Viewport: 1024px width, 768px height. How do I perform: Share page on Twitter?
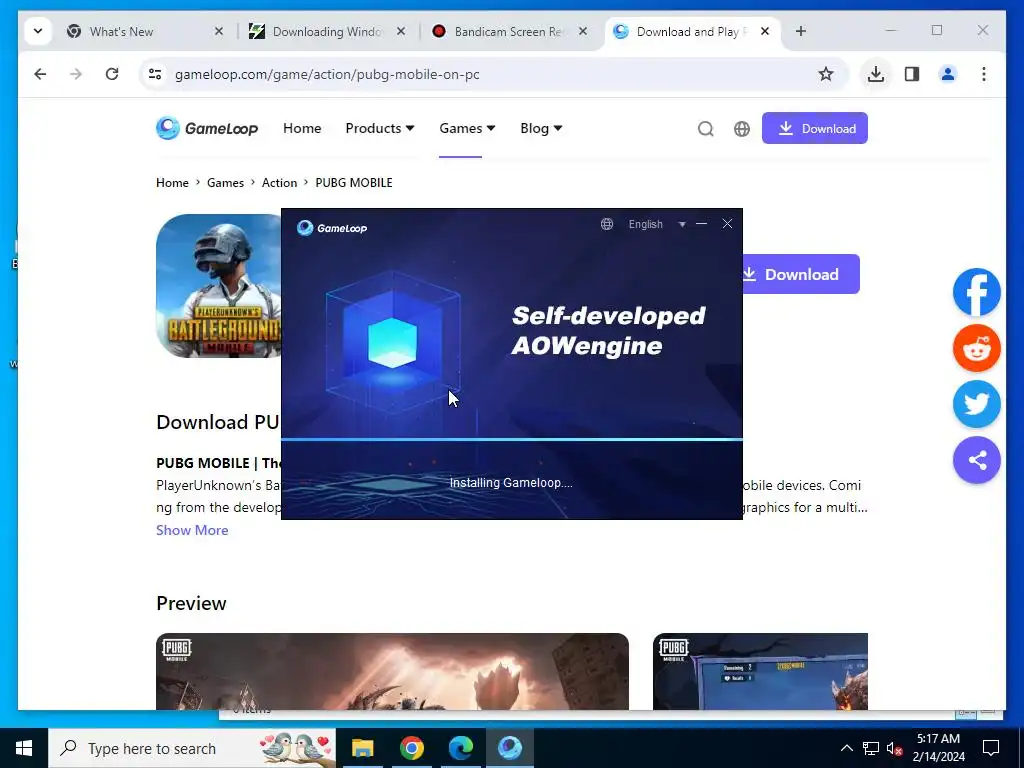point(976,404)
